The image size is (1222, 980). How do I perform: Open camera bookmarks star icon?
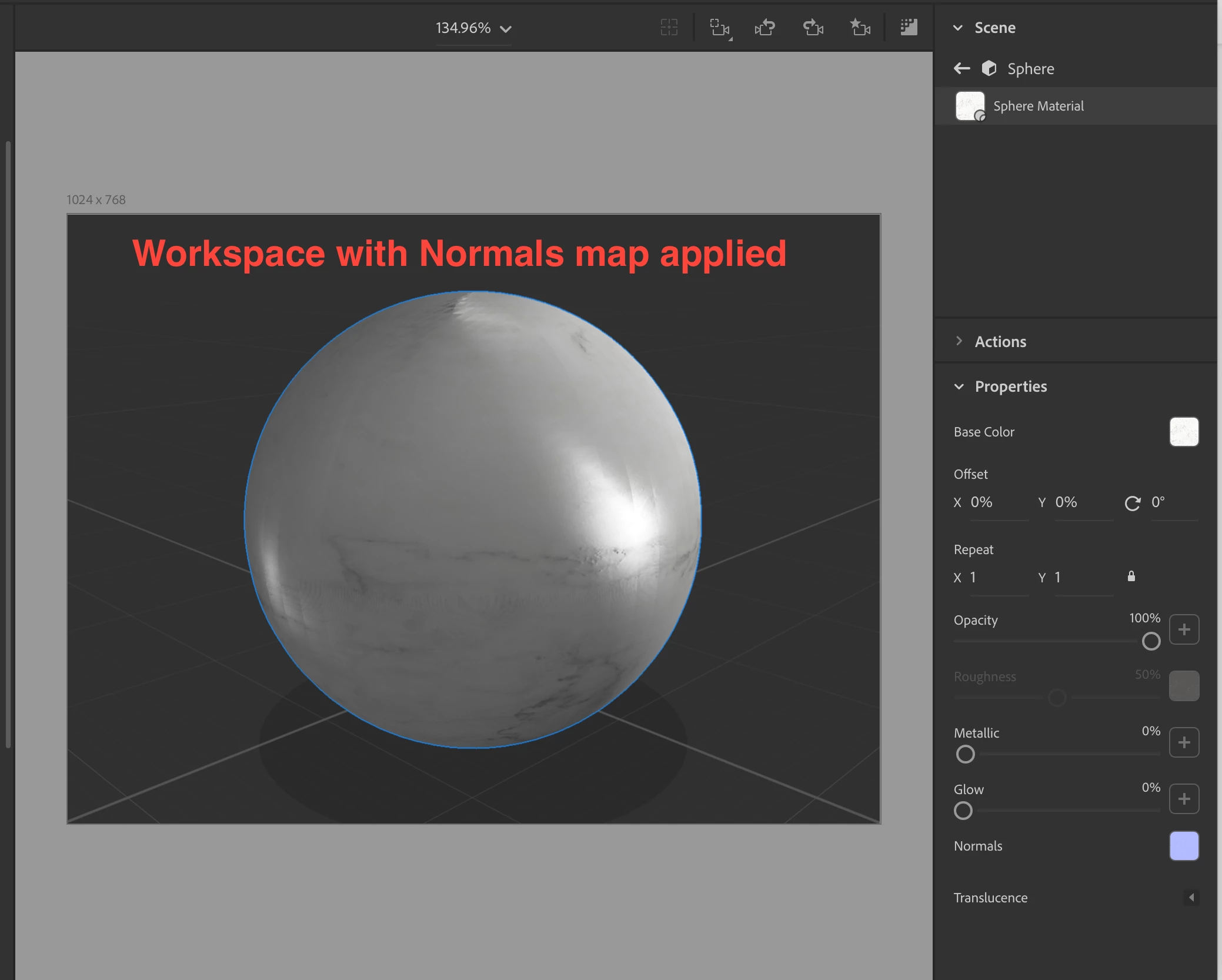(x=860, y=28)
